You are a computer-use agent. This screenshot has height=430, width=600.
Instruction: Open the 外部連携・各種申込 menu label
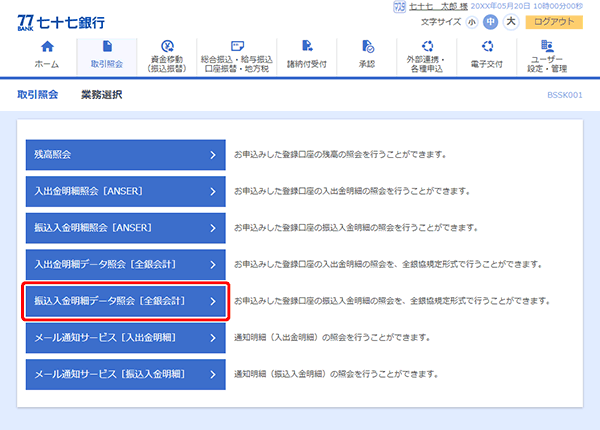tap(427, 64)
